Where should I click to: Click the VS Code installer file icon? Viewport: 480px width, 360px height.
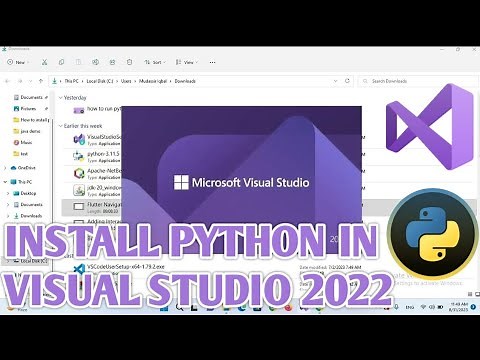(79, 269)
